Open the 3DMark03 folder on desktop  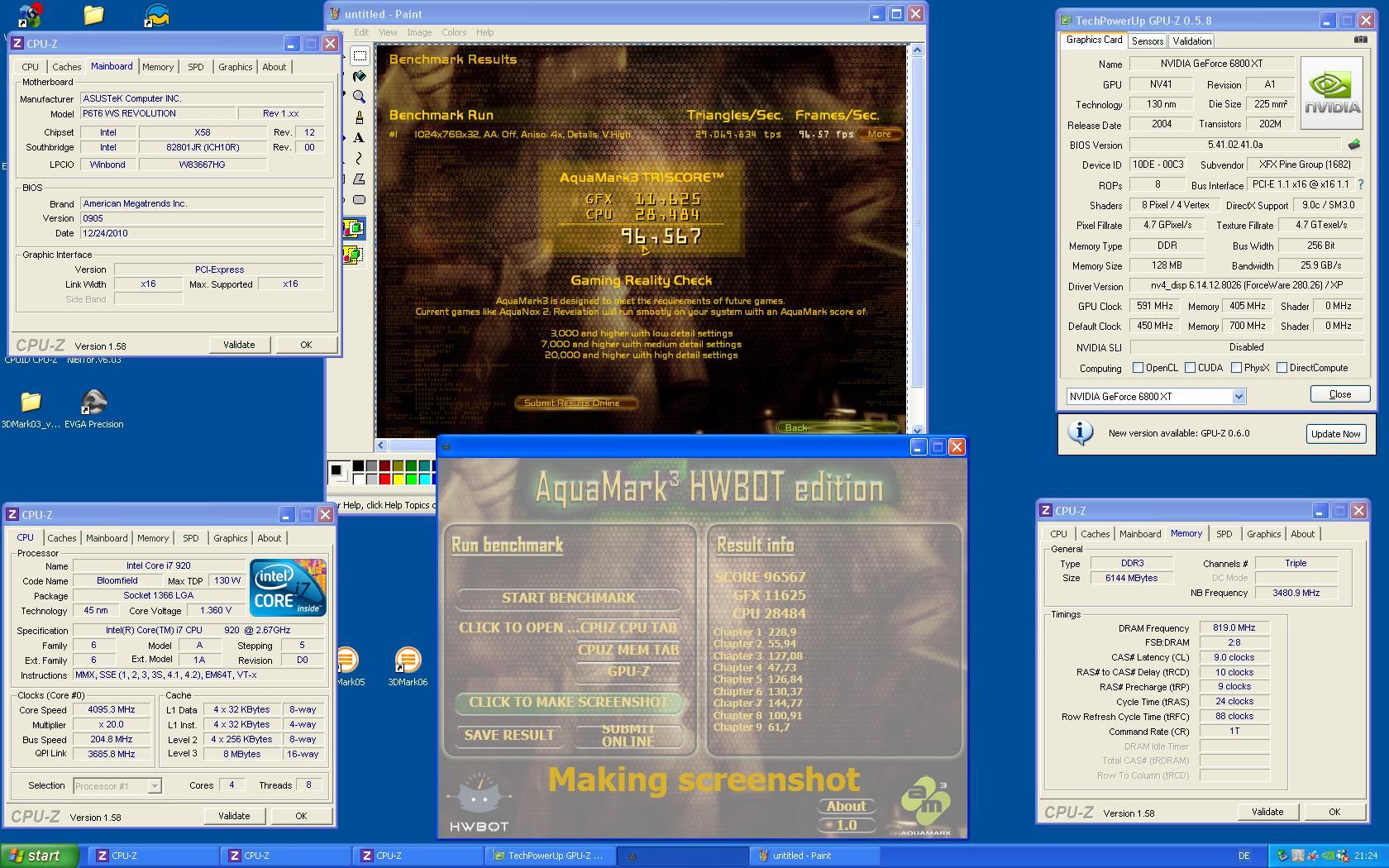coord(31,409)
